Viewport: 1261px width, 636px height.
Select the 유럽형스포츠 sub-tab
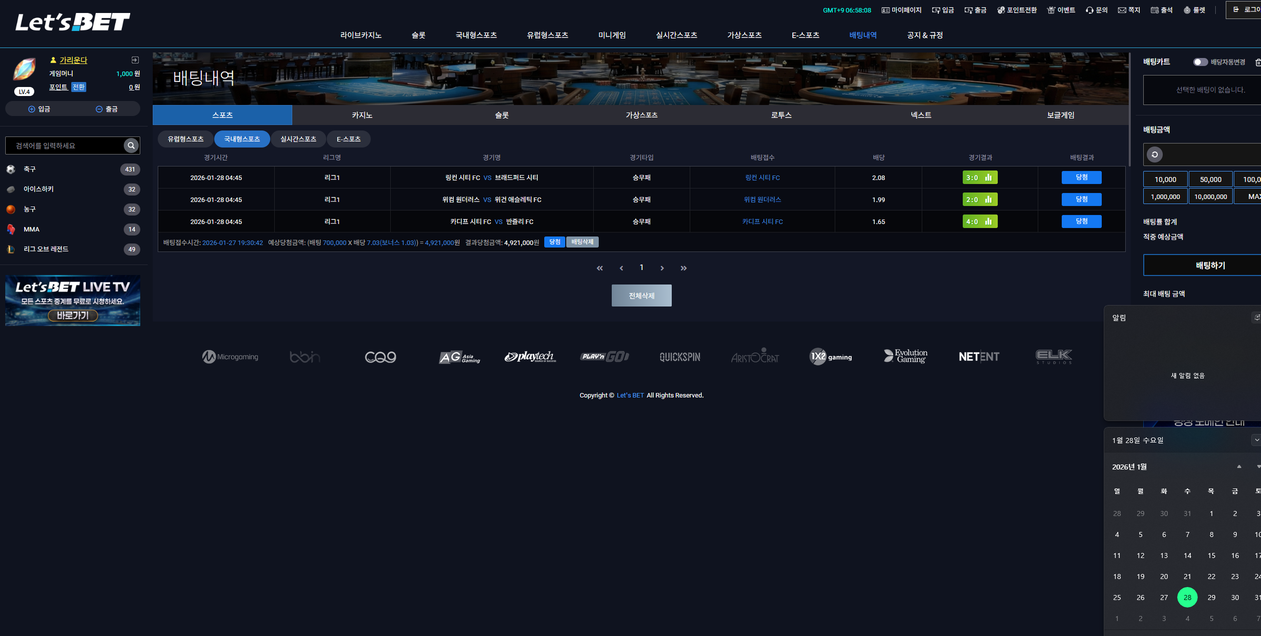(x=185, y=139)
